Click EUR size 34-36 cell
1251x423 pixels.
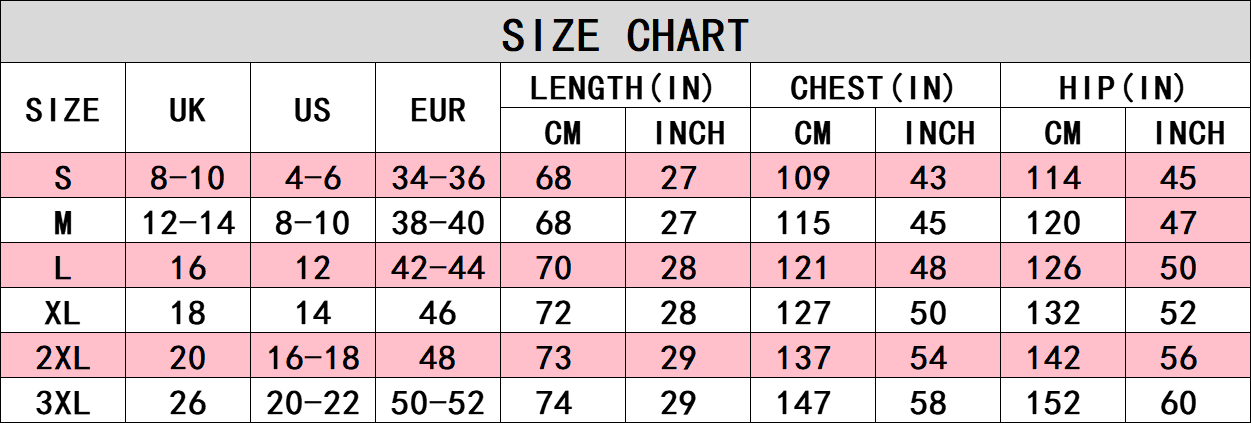[x=438, y=178]
